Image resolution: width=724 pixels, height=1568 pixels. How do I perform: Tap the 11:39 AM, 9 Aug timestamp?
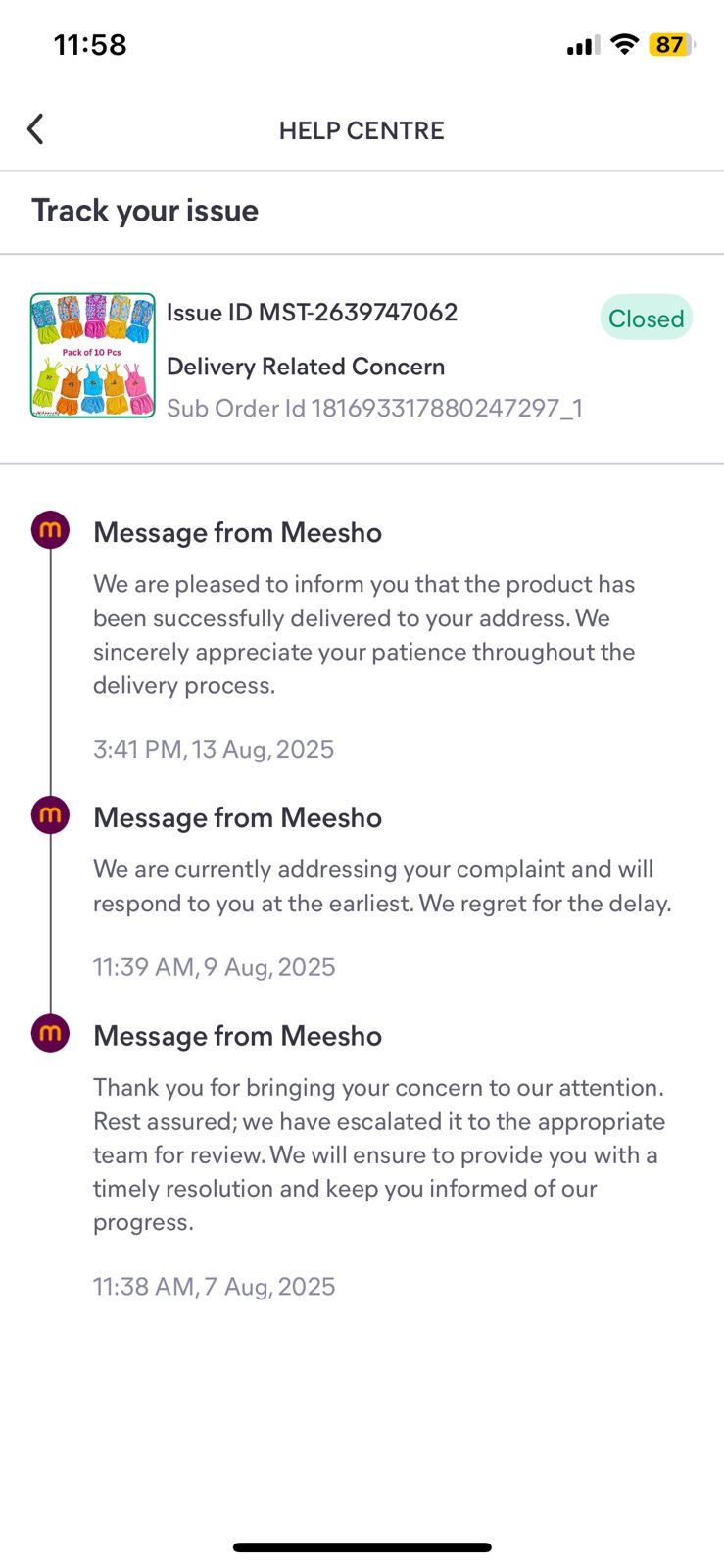(214, 967)
